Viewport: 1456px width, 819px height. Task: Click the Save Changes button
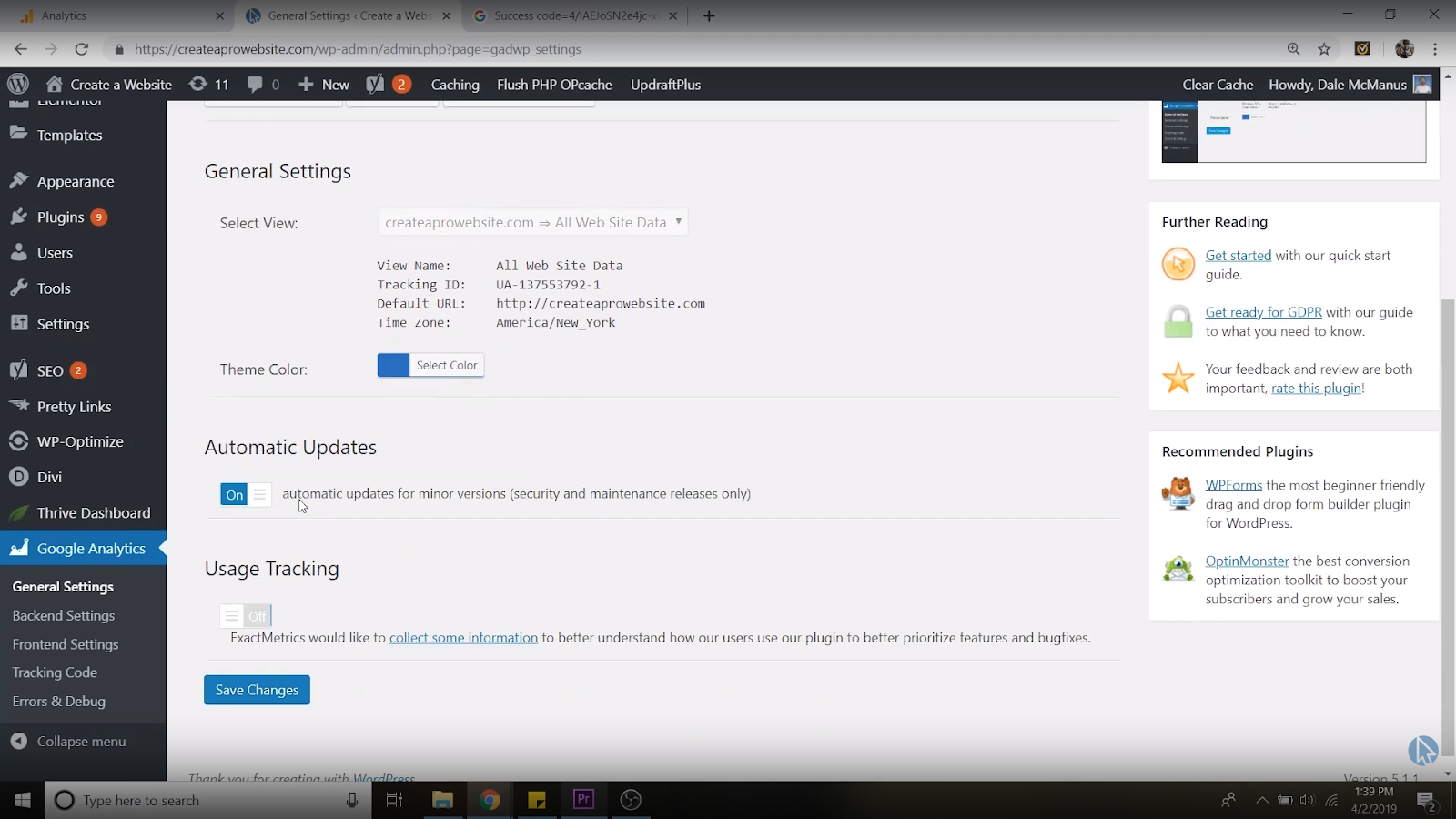pyautogui.click(x=257, y=690)
